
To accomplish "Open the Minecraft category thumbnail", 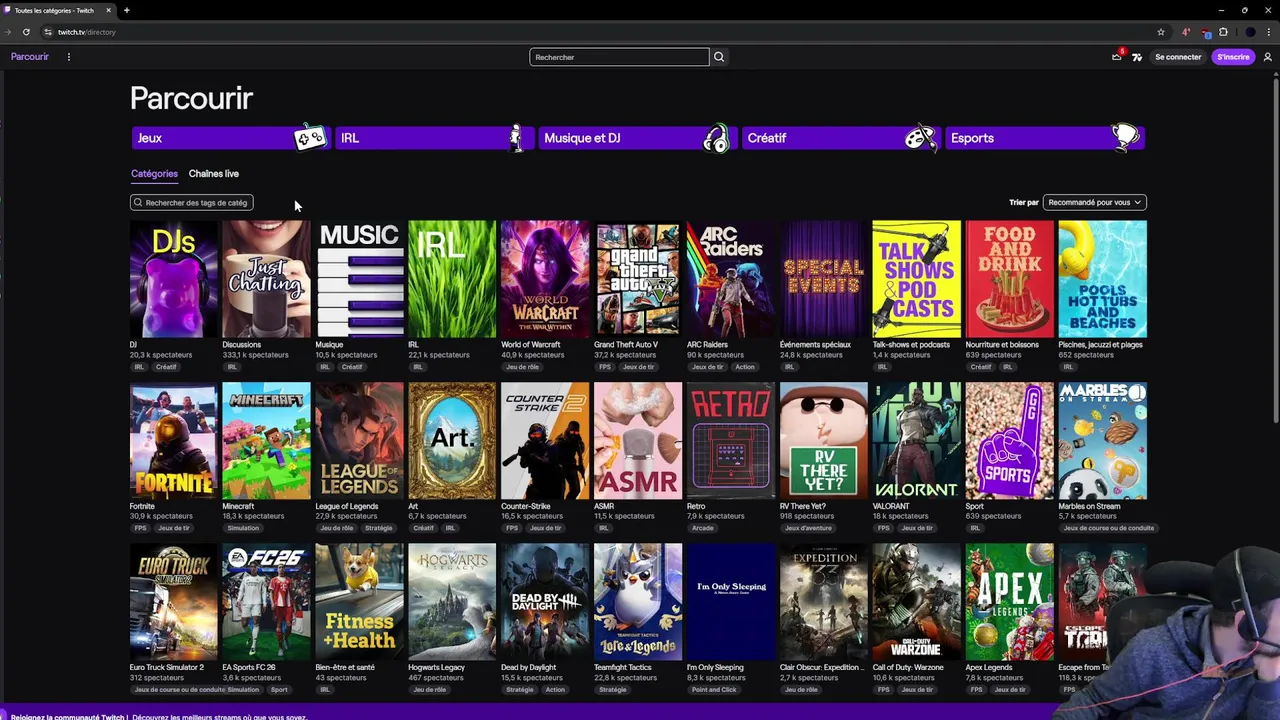I will [x=266, y=441].
